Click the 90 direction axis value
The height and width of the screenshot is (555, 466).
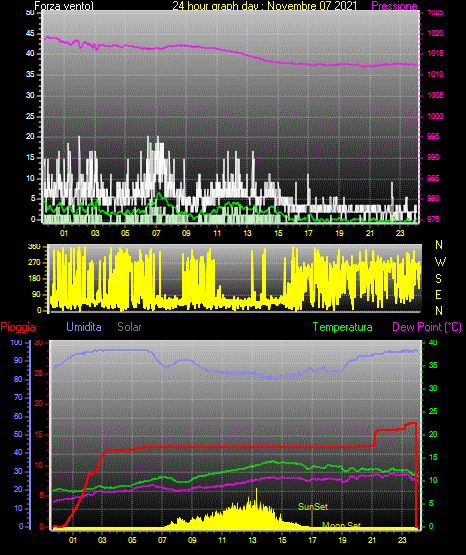tap(37, 294)
